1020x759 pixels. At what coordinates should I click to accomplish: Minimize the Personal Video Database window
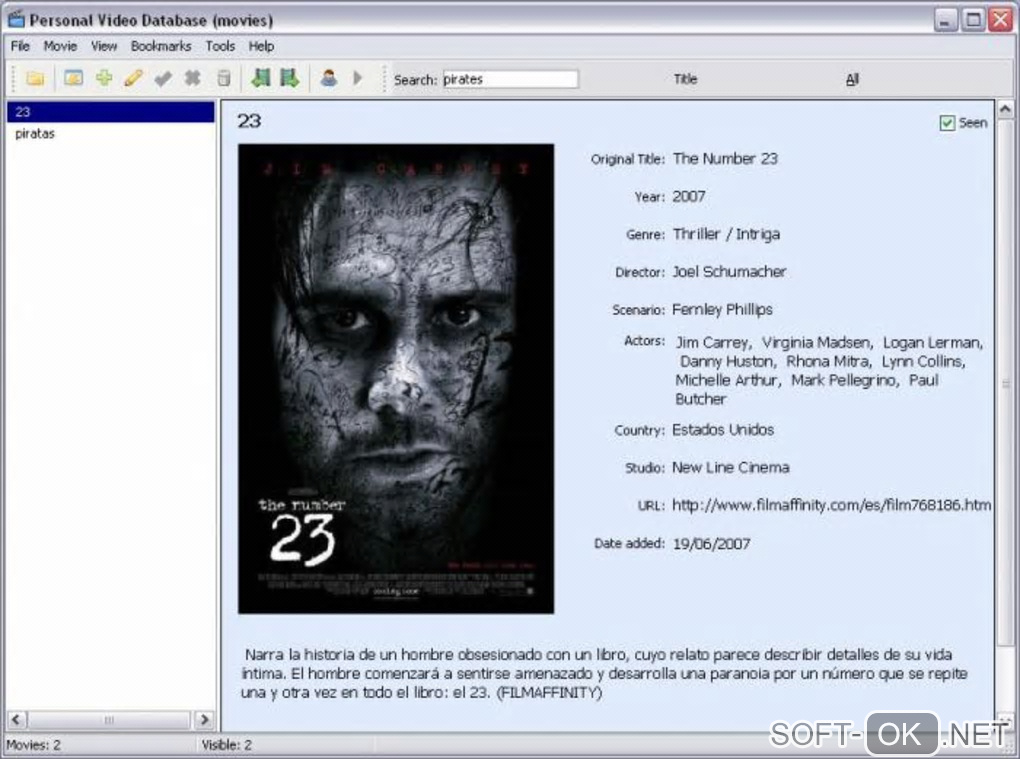[945, 20]
